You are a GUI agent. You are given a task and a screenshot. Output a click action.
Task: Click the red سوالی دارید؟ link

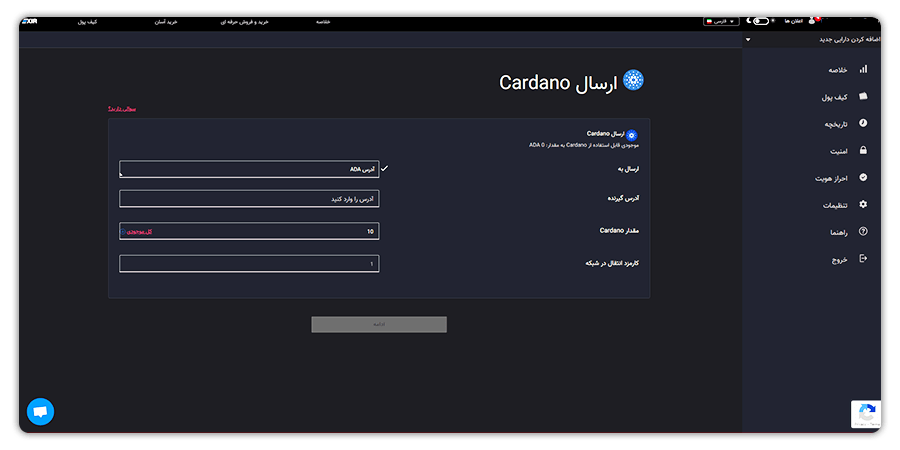pyautogui.click(x=122, y=109)
